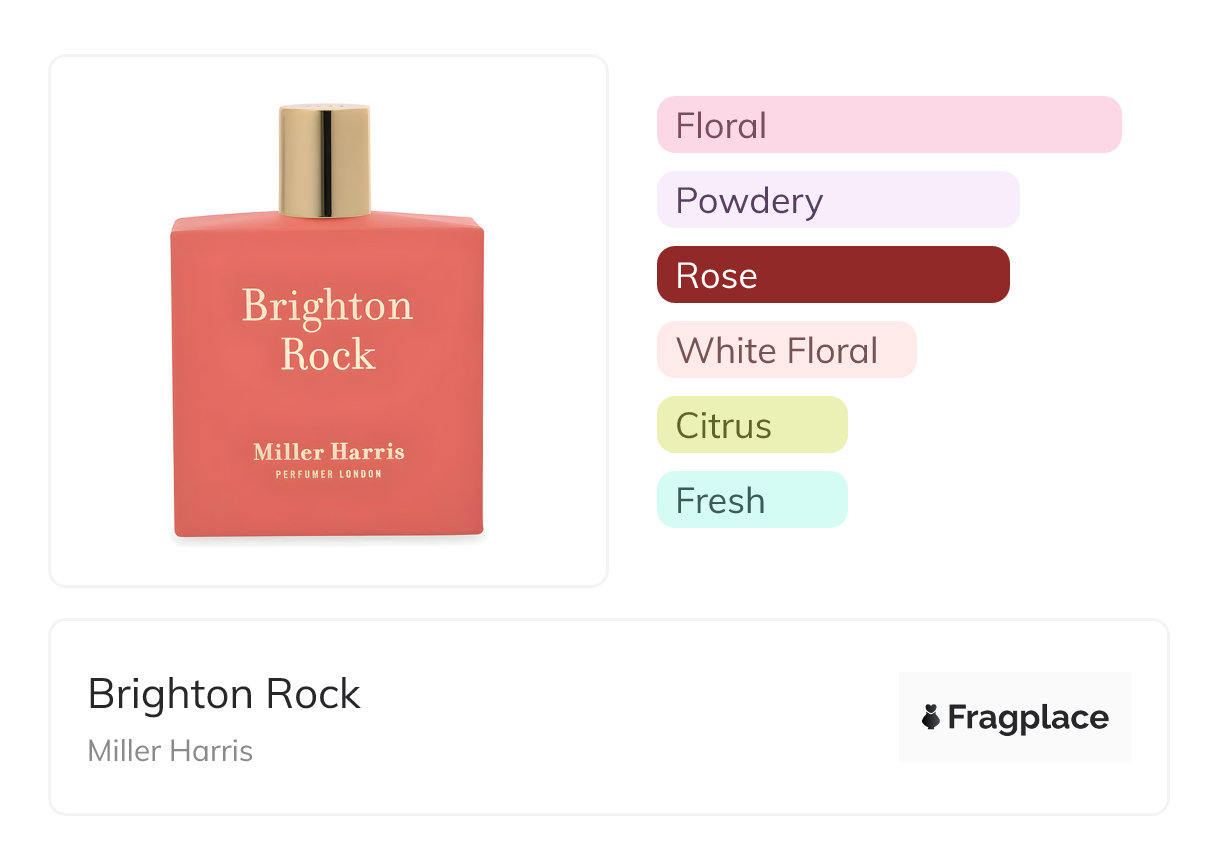1218x864 pixels.
Task: Open the Miller Harris brand link
Action: coord(170,751)
